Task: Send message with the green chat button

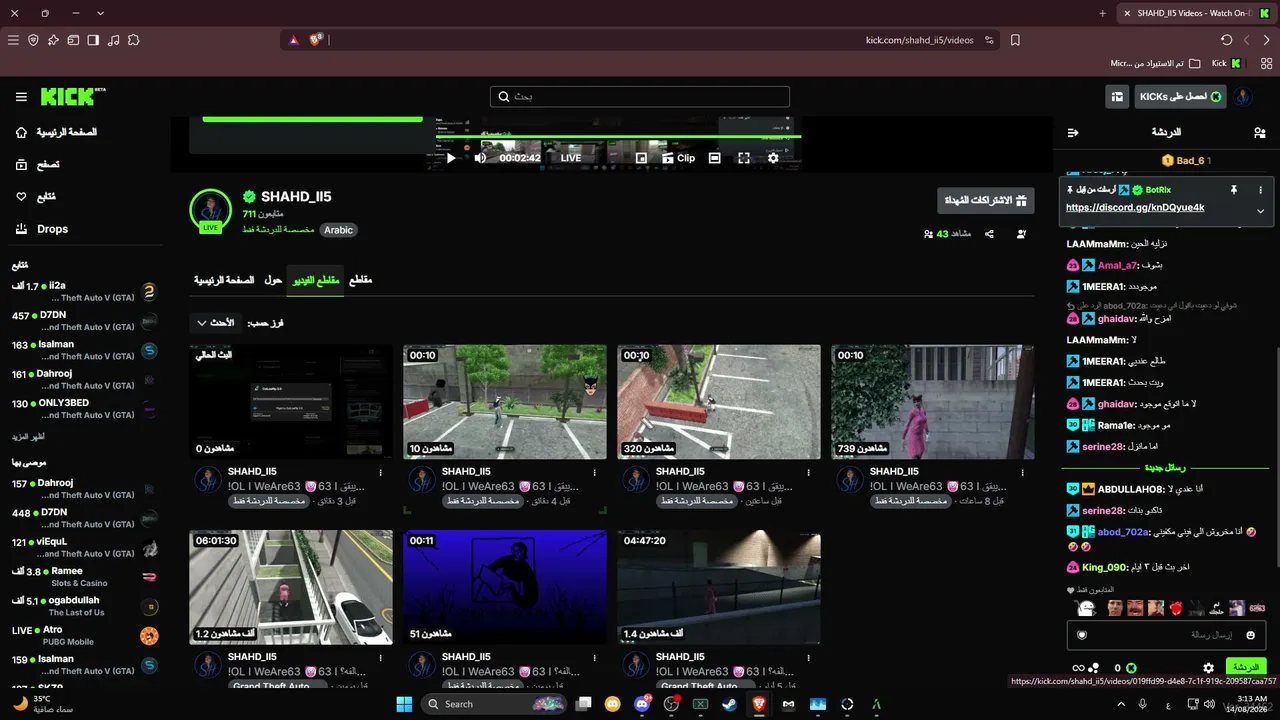Action: [x=1246, y=667]
